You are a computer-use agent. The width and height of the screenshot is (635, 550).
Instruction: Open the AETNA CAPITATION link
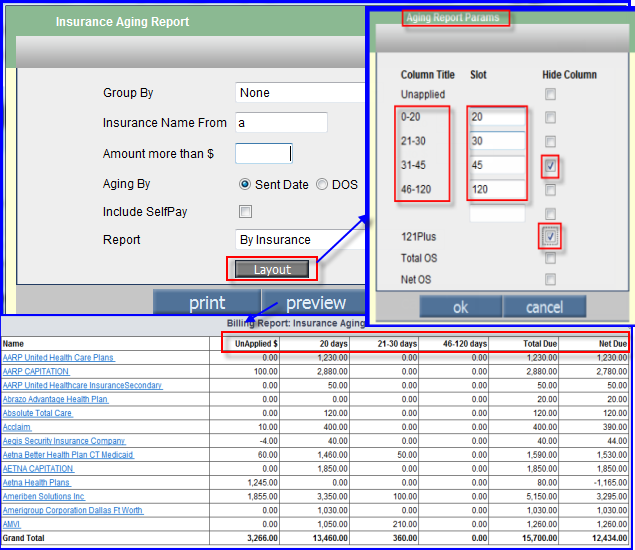38,469
